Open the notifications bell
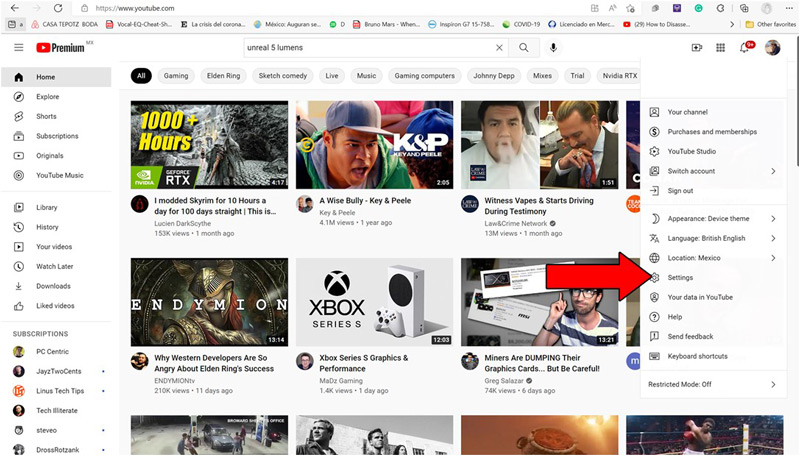Screen dimensions: 800x456 (744, 47)
